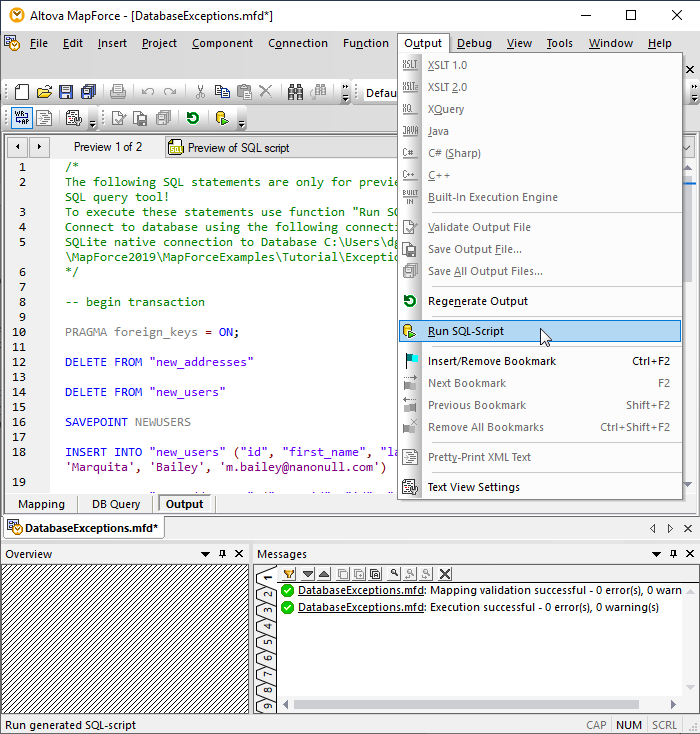Click the New file toolbar icon
The height and width of the screenshot is (734, 700).
(x=21, y=92)
